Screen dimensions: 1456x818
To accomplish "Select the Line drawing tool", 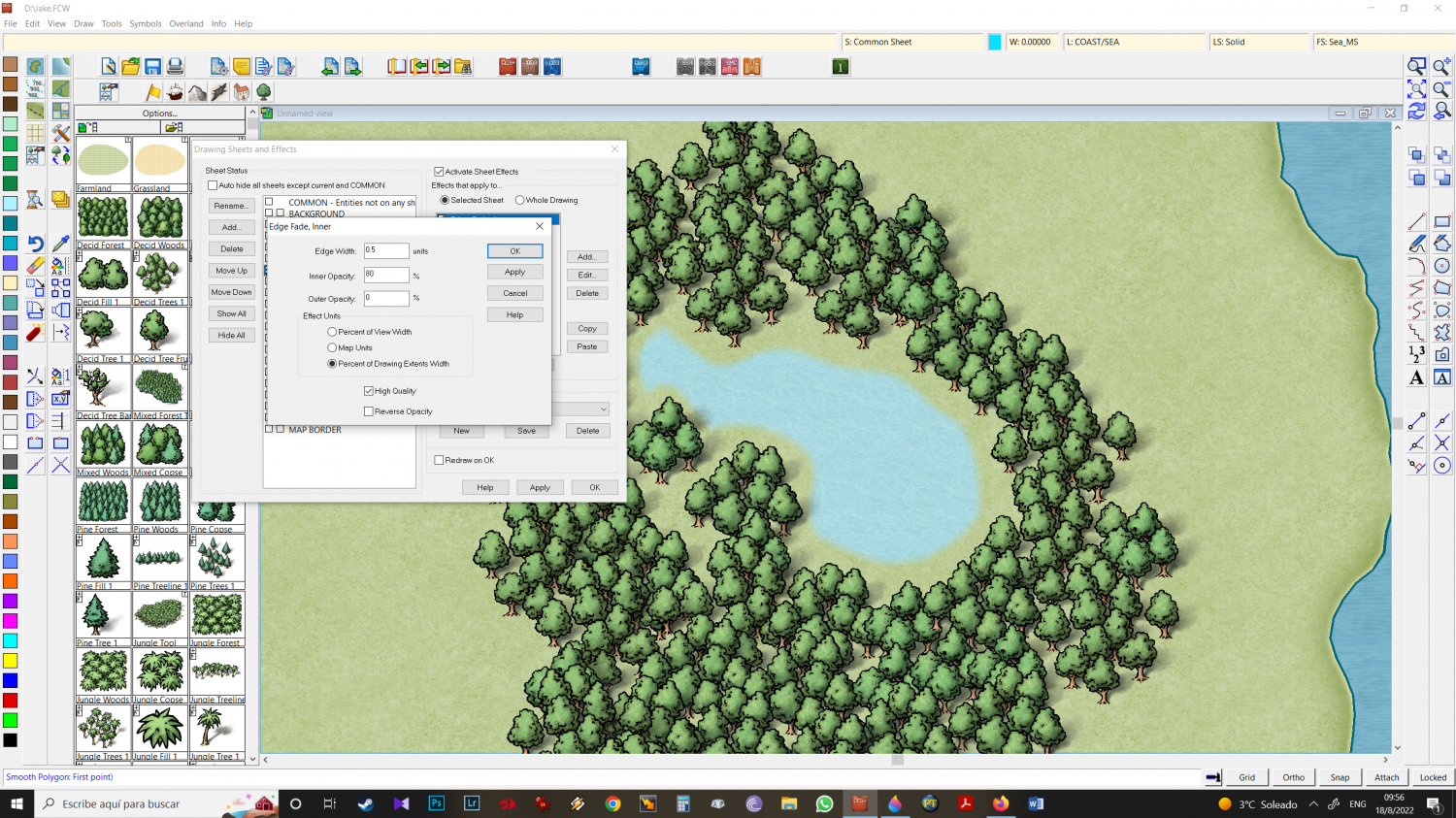I will click(x=1417, y=222).
